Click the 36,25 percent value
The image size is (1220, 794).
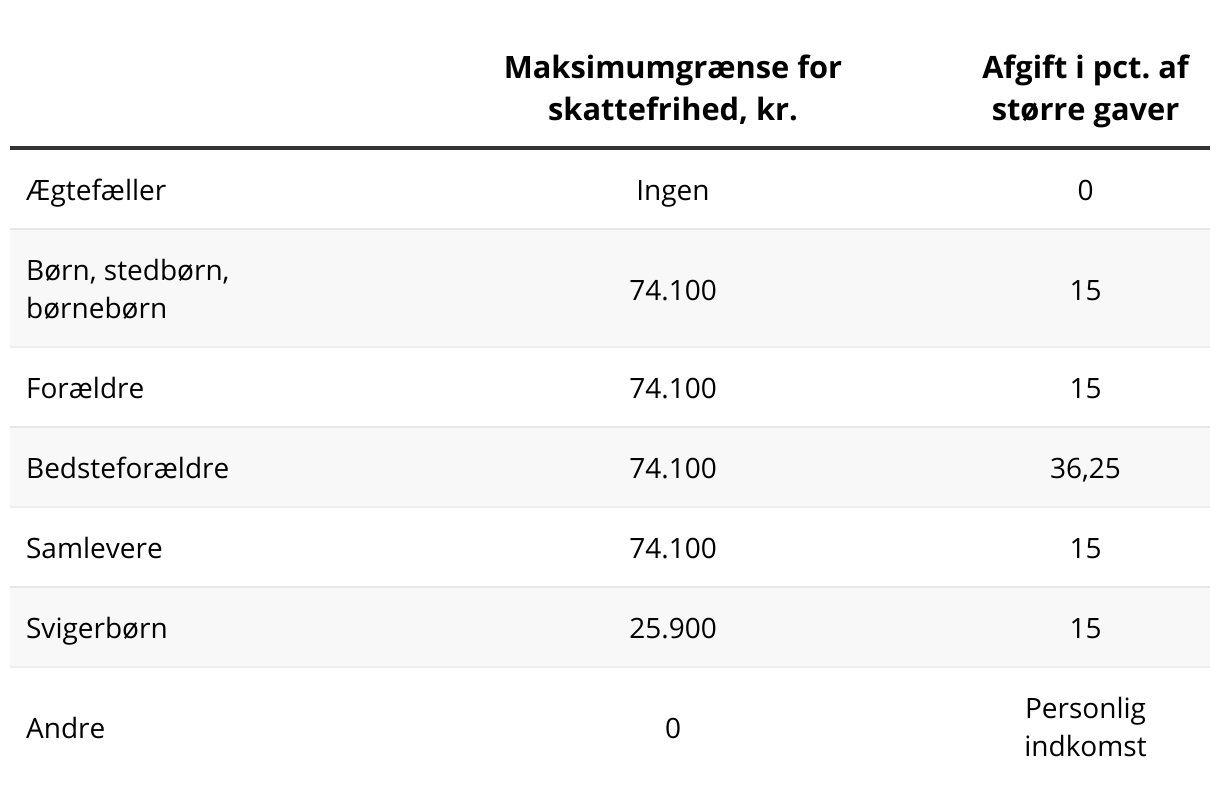1085,468
